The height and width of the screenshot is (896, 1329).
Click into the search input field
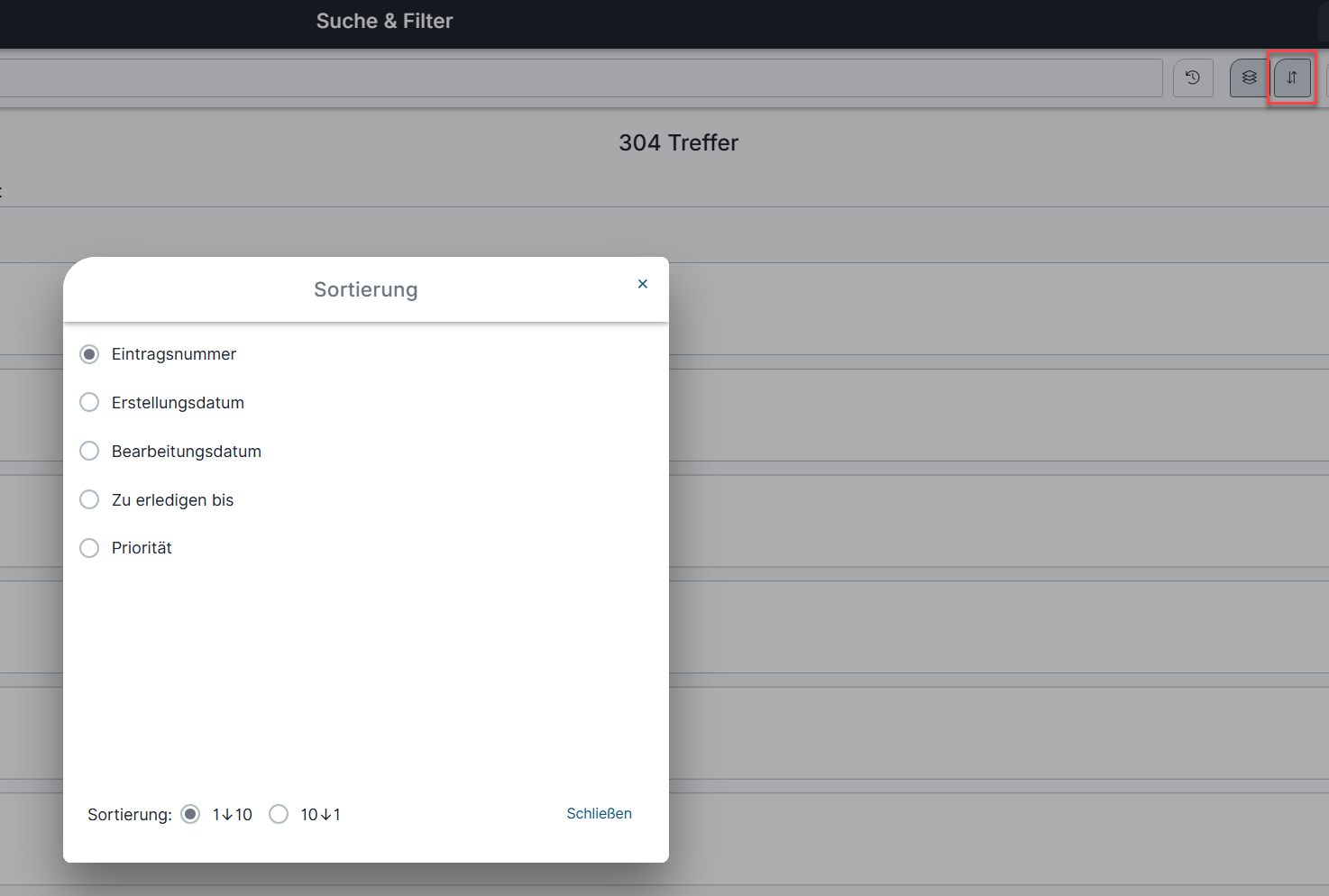[x=577, y=78]
